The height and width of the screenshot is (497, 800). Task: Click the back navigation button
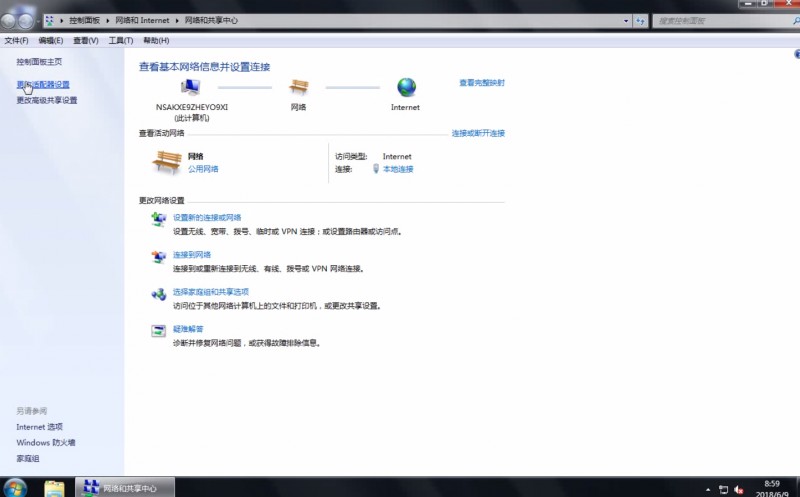click(9, 21)
